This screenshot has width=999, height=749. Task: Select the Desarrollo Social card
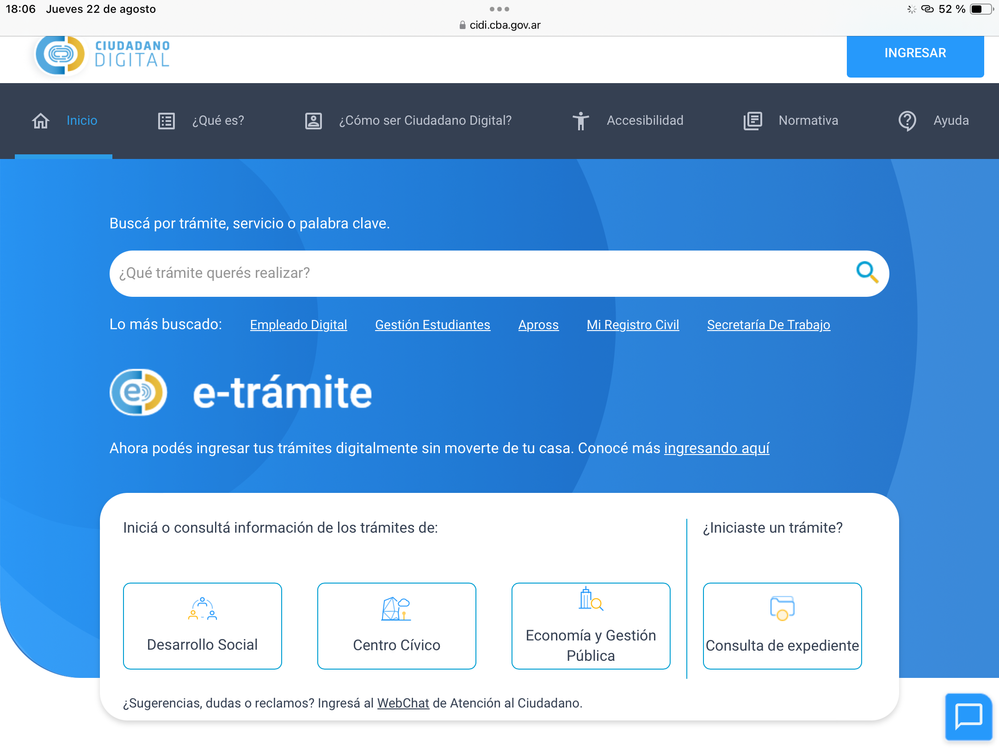[x=202, y=626]
